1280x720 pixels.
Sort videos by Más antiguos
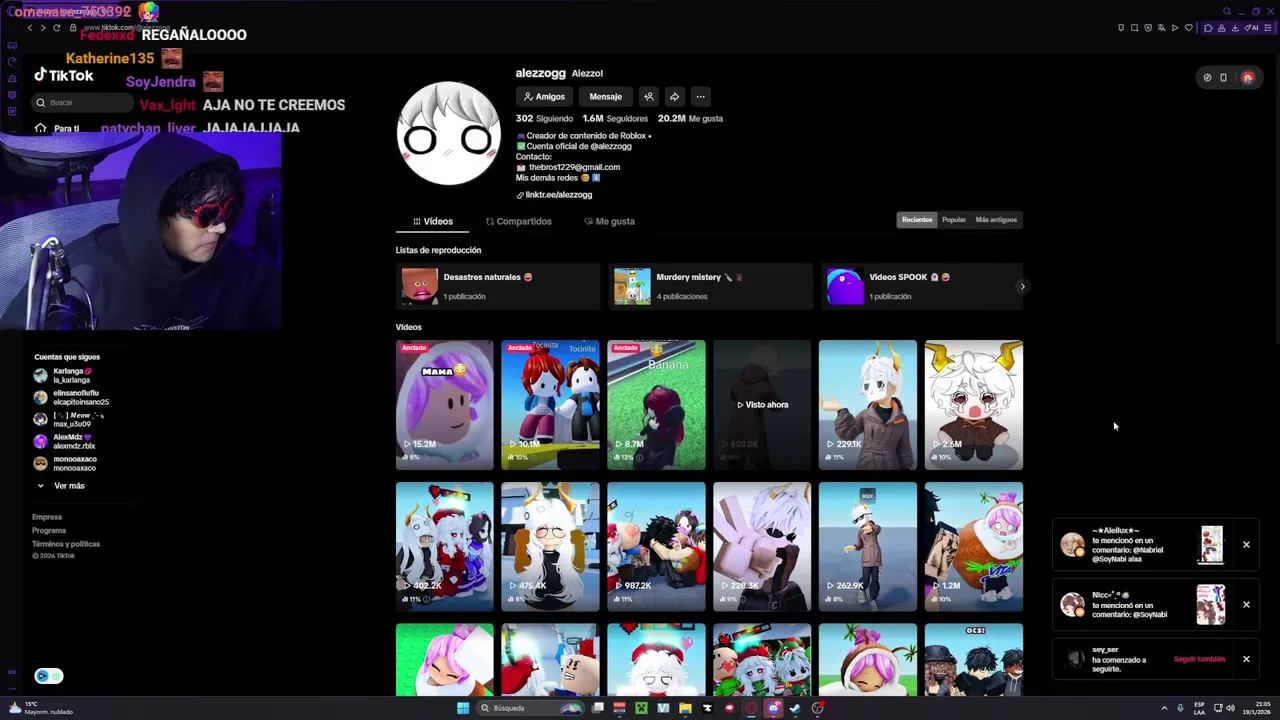pos(996,220)
